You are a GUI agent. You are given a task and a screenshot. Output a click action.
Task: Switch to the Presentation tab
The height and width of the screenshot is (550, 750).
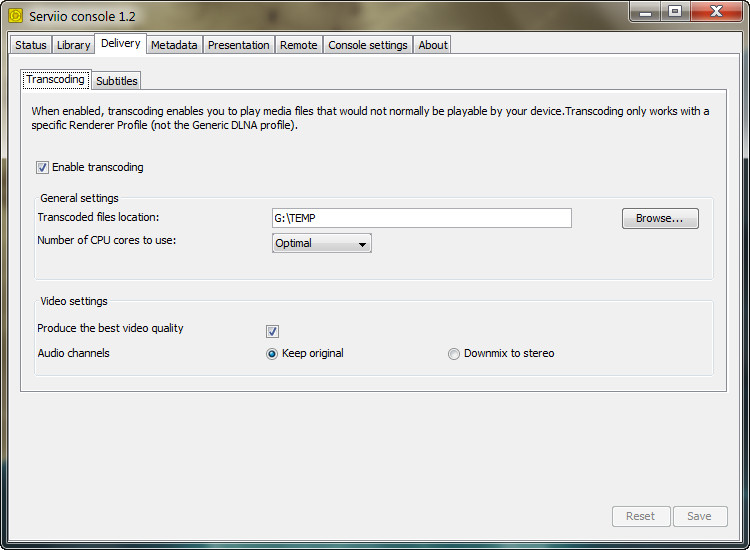click(238, 45)
